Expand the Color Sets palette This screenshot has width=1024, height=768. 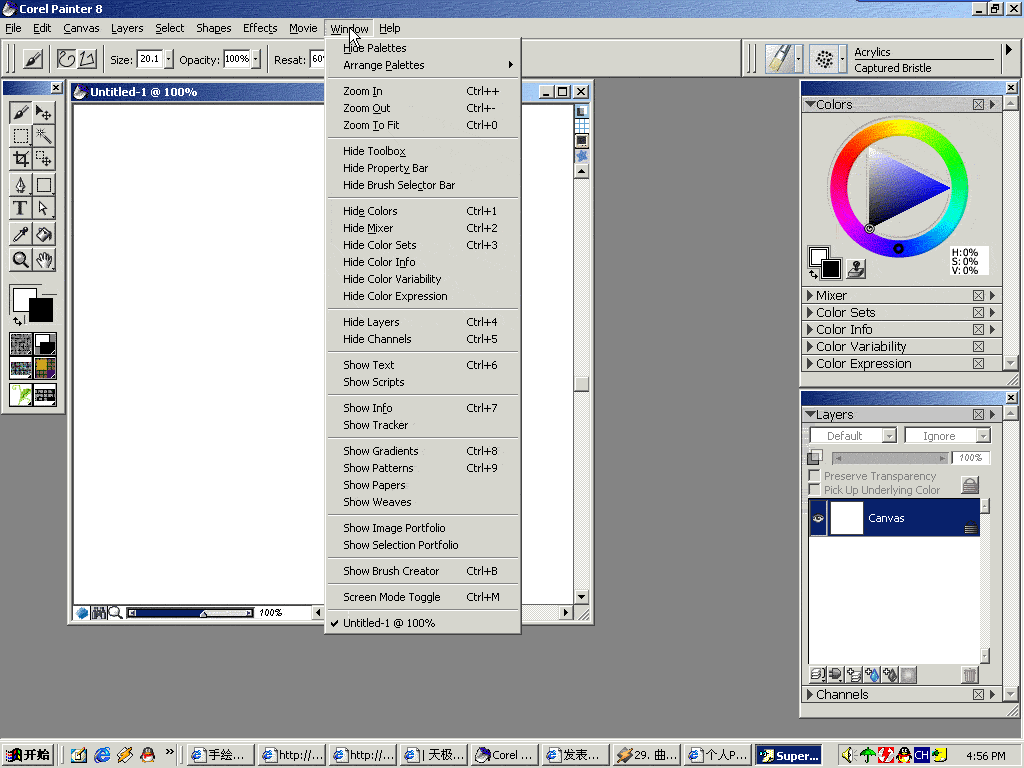click(810, 312)
